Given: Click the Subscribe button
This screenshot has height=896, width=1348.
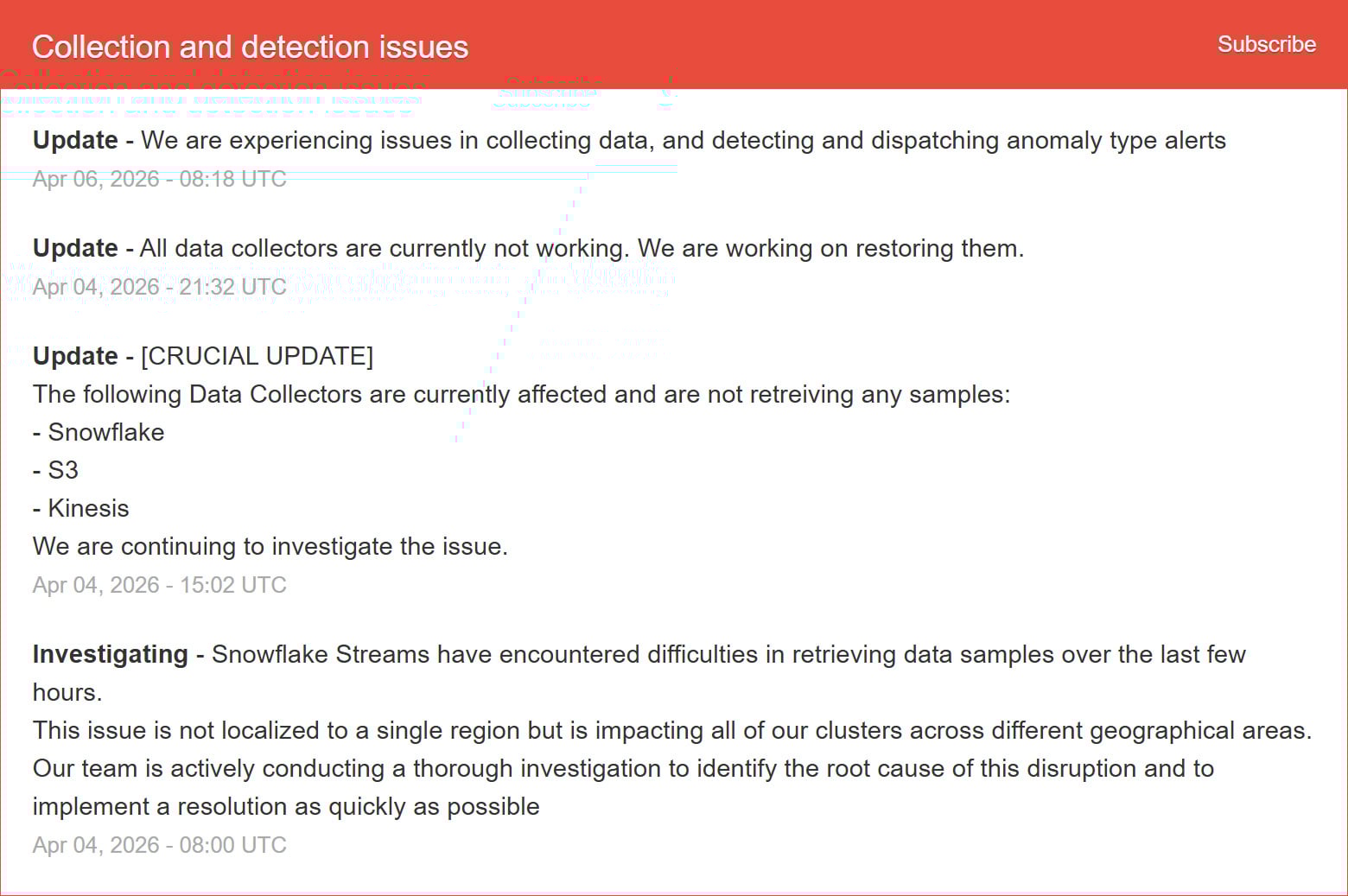Looking at the screenshot, I should coord(1266,44).
